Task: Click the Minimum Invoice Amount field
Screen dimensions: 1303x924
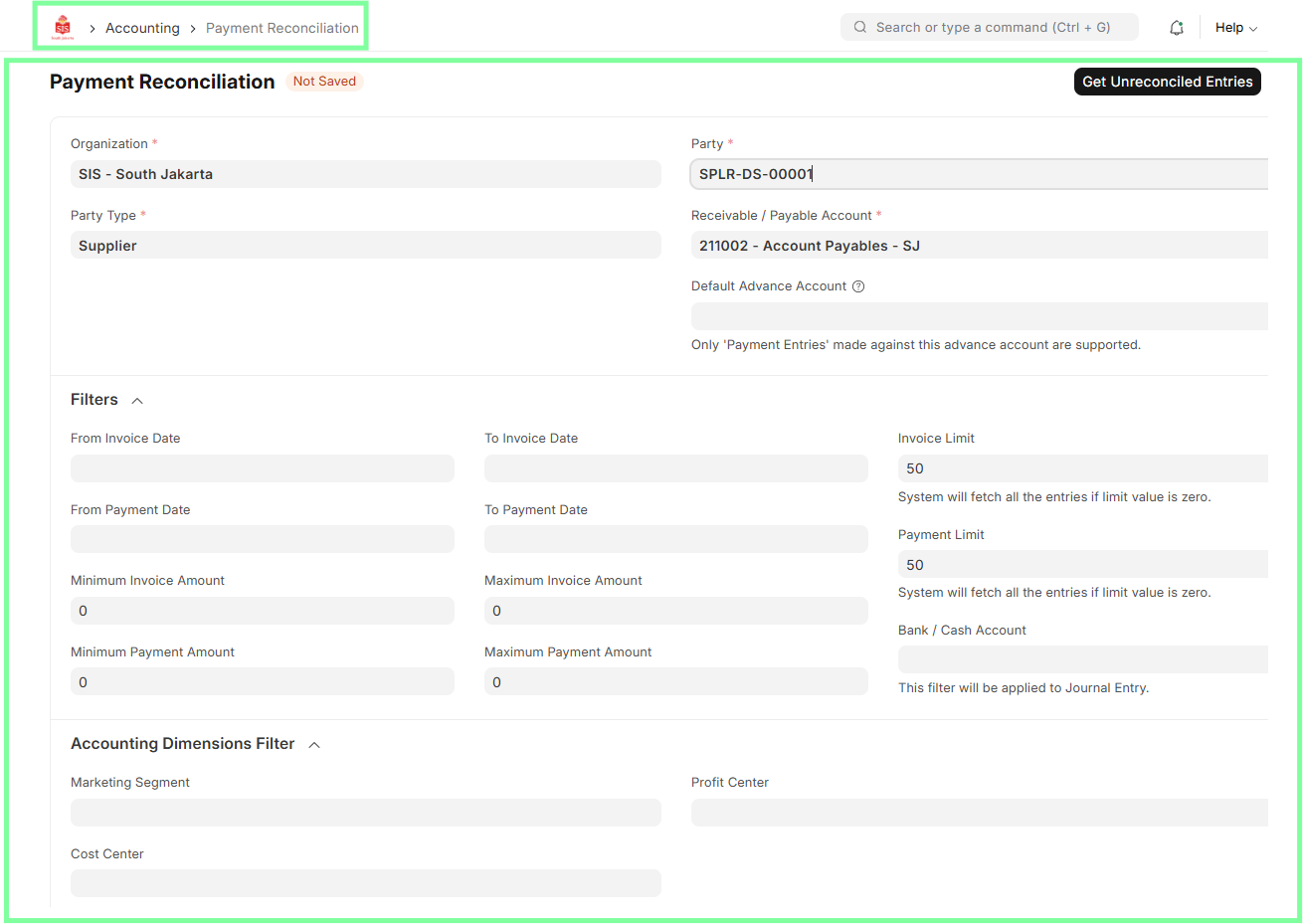Action: pyautogui.click(x=262, y=610)
